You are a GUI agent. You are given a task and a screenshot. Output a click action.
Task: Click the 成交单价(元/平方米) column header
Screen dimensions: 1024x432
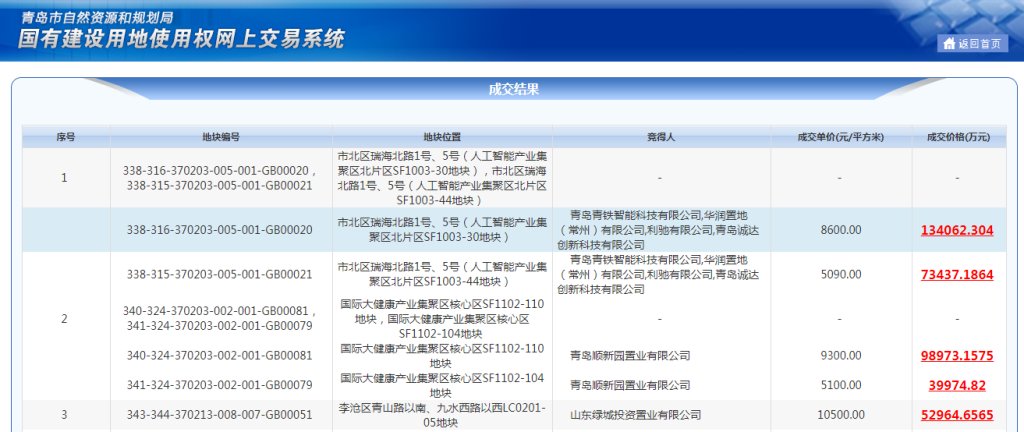(840, 137)
